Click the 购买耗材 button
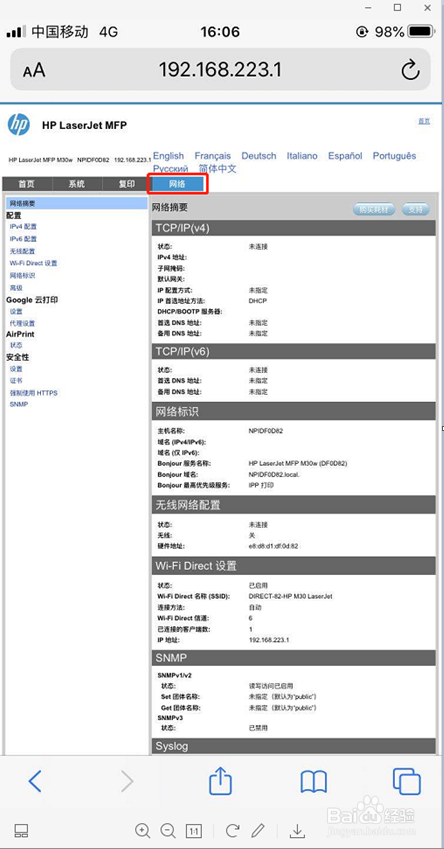Viewport: 444px width, 849px height. (x=374, y=210)
